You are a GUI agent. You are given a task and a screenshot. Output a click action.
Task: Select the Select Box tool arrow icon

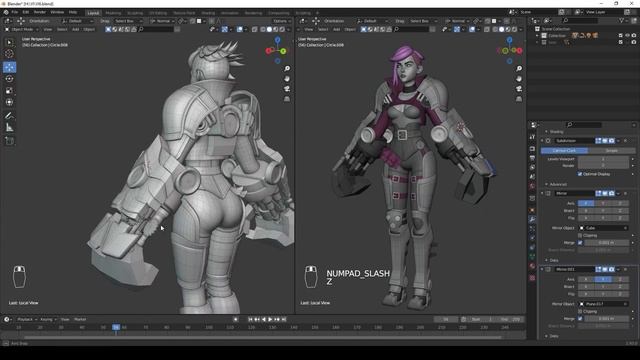click(x=9, y=42)
